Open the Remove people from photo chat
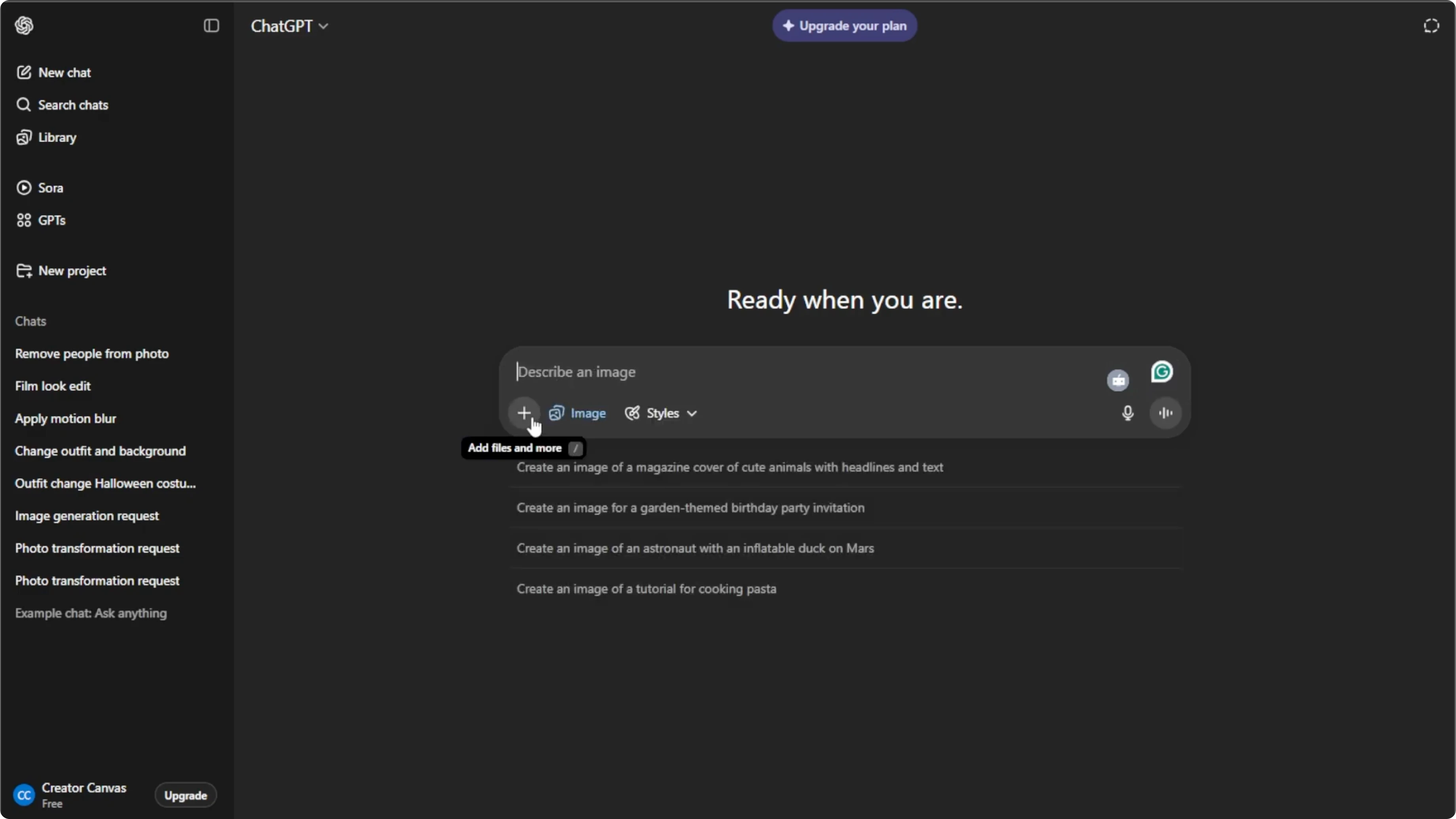The width and height of the screenshot is (1456, 819). pos(91,354)
